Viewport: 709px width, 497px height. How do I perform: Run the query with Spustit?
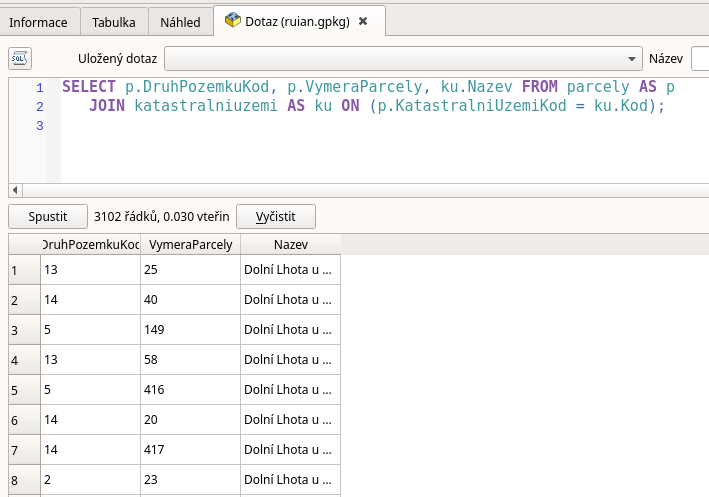[x=48, y=217]
